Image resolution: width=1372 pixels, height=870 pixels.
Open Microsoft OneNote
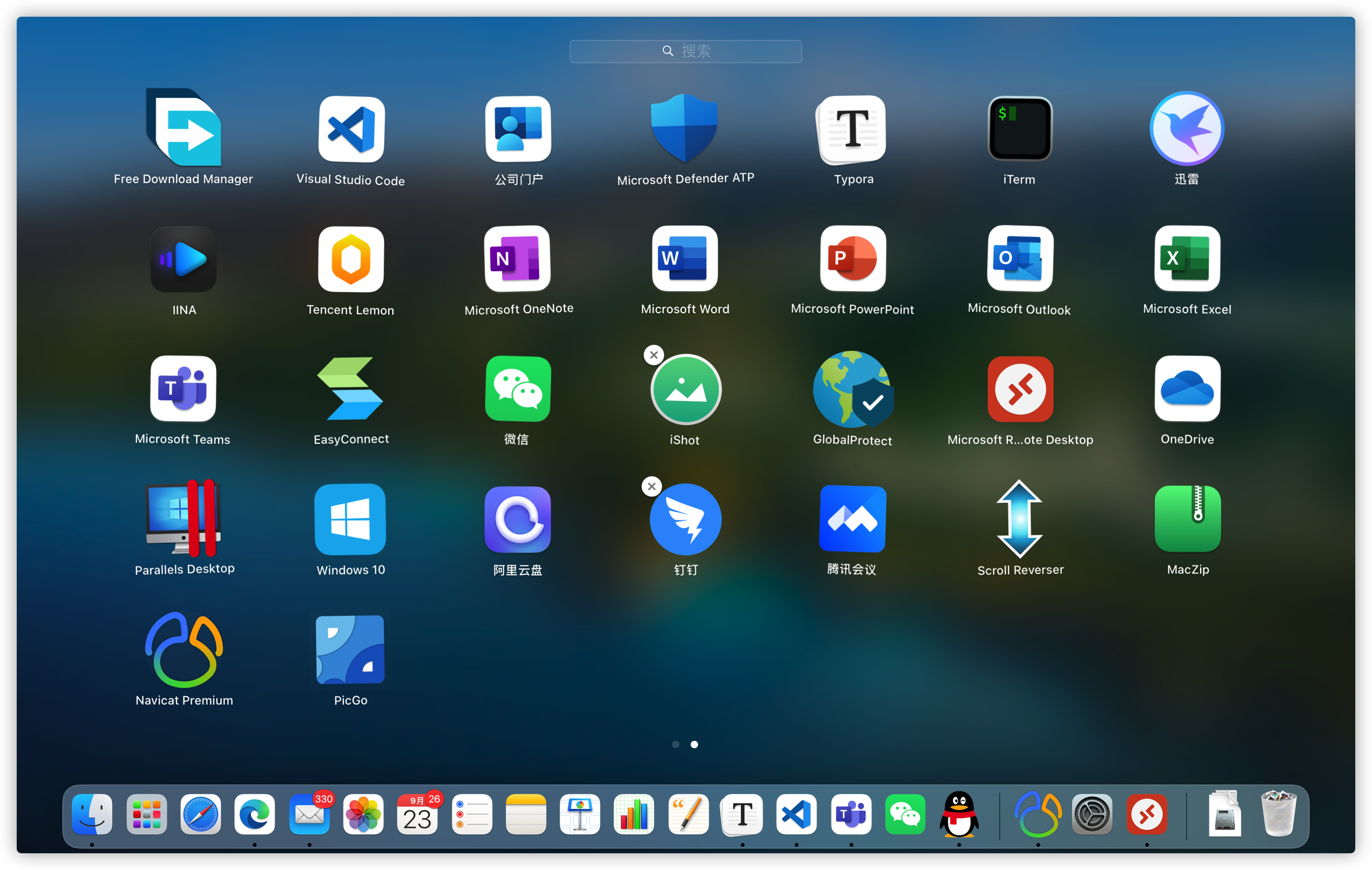[518, 259]
